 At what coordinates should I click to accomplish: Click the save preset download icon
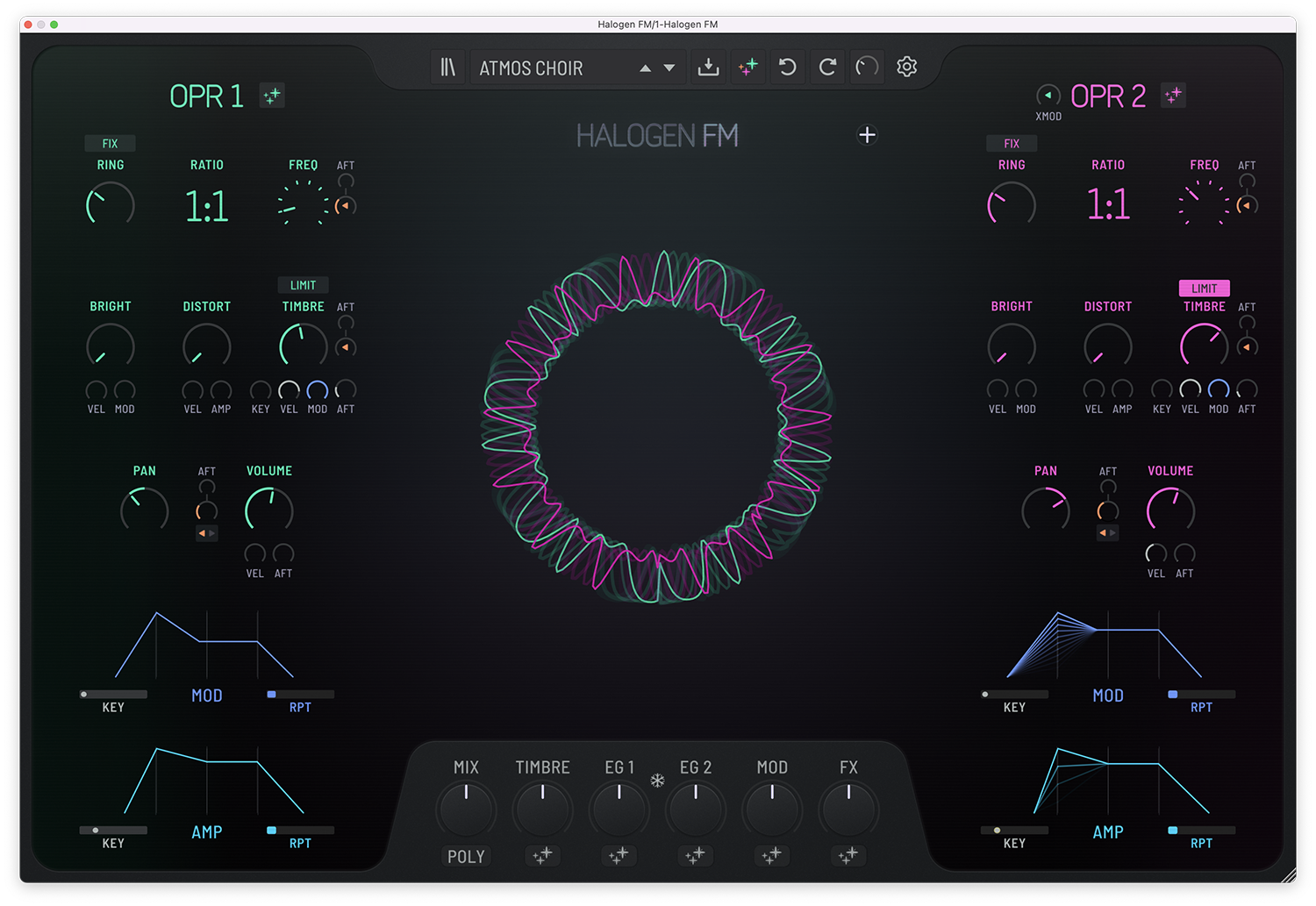pos(708,68)
